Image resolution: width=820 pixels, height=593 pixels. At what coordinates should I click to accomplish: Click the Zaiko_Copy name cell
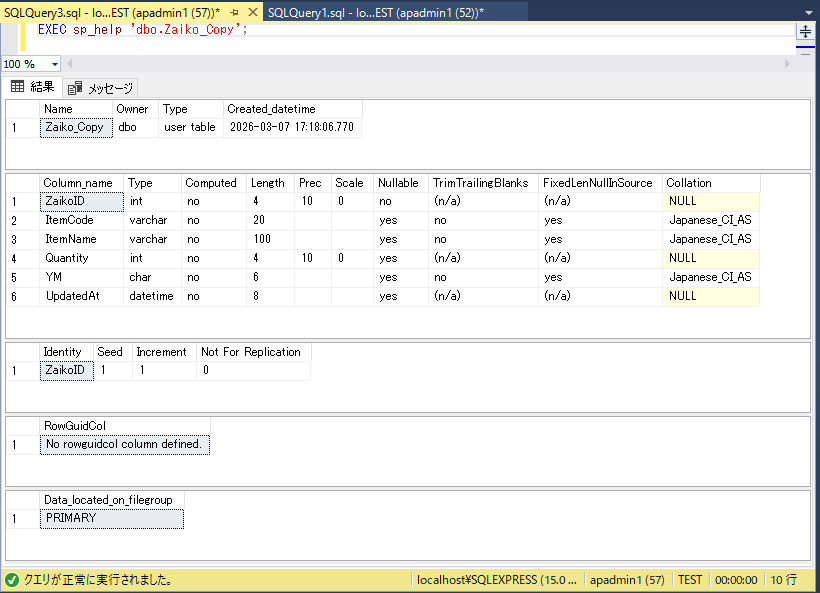click(75, 128)
